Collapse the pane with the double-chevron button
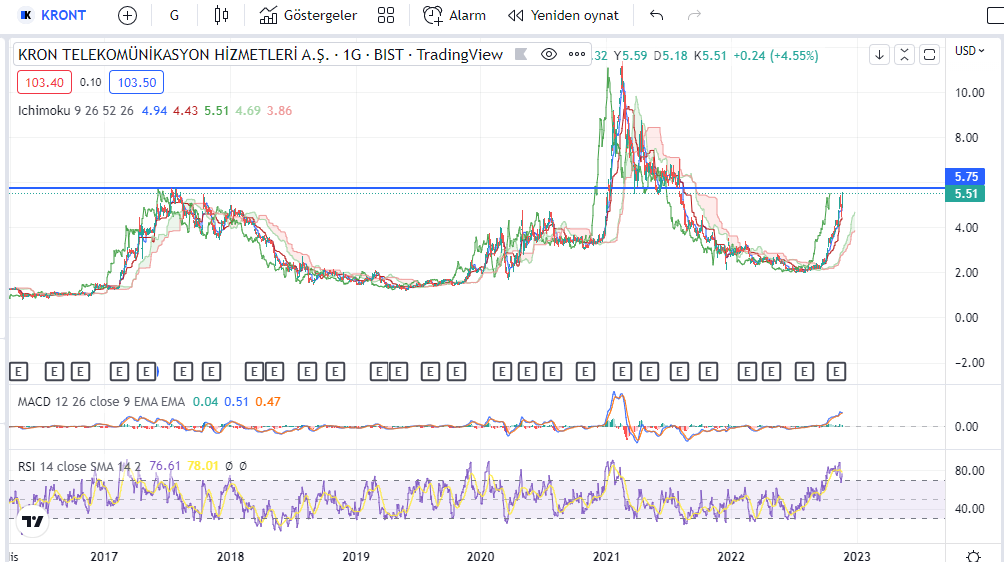1004x562 pixels. point(904,55)
